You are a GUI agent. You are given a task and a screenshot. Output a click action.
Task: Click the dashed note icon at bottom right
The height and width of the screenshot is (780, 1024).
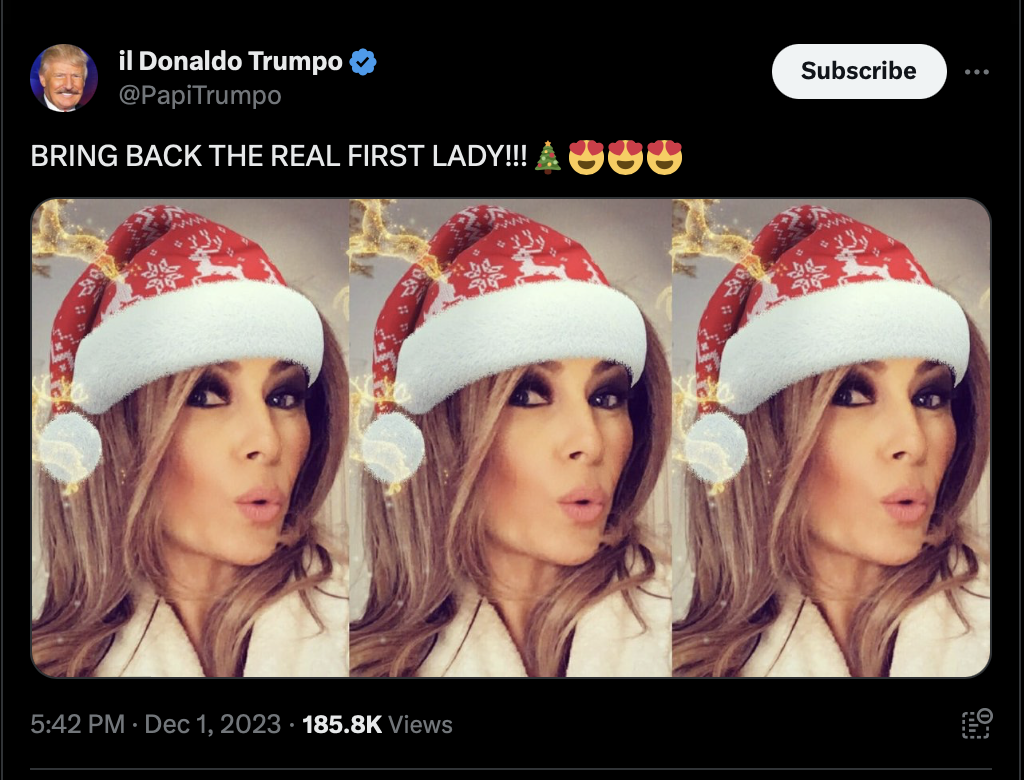976,724
